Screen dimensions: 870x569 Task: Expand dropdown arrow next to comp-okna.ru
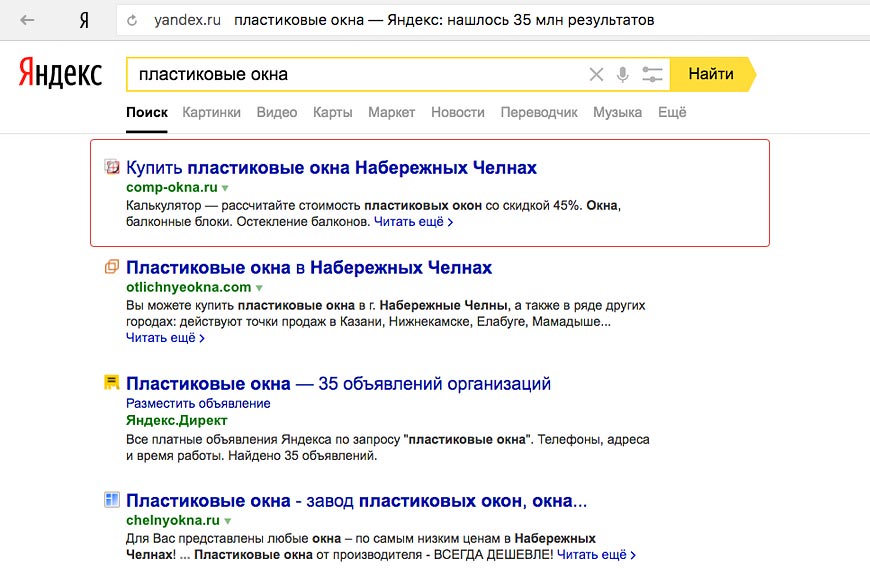(x=226, y=188)
